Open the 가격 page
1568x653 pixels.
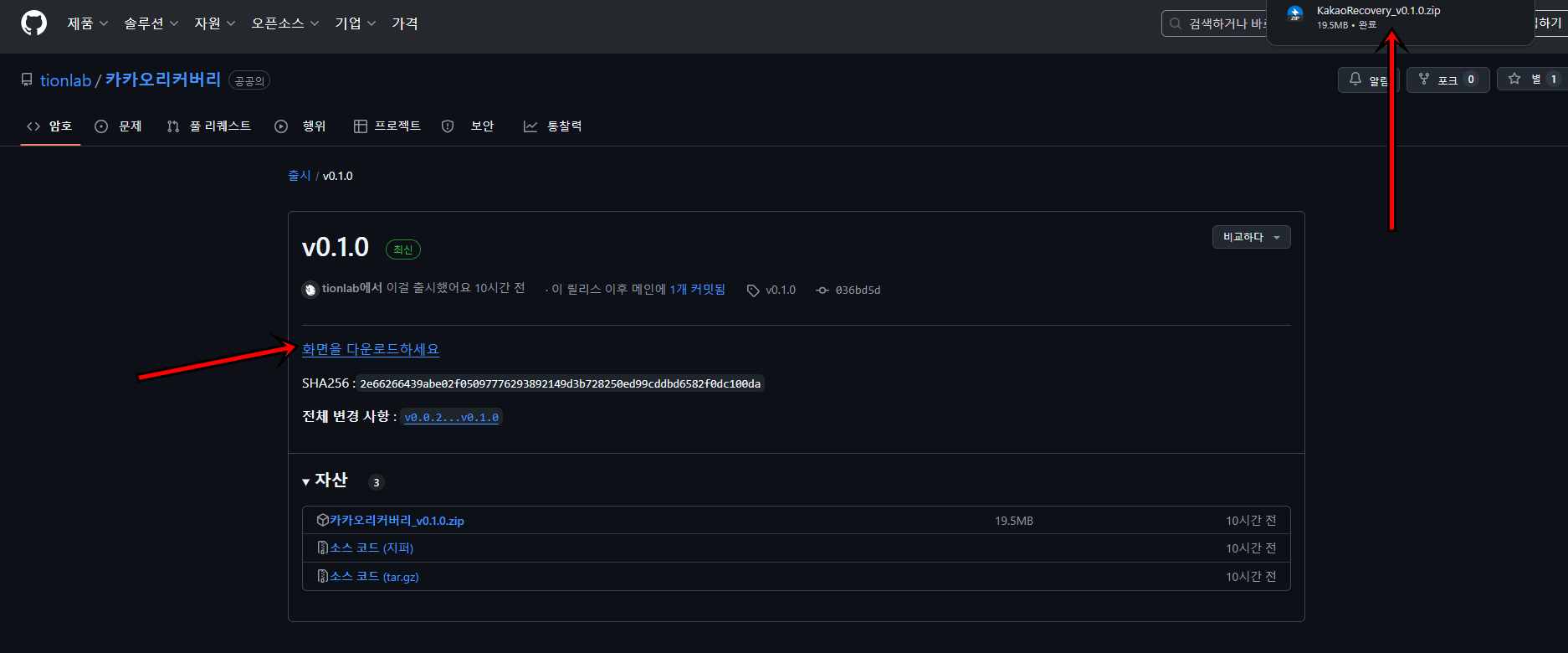(405, 23)
